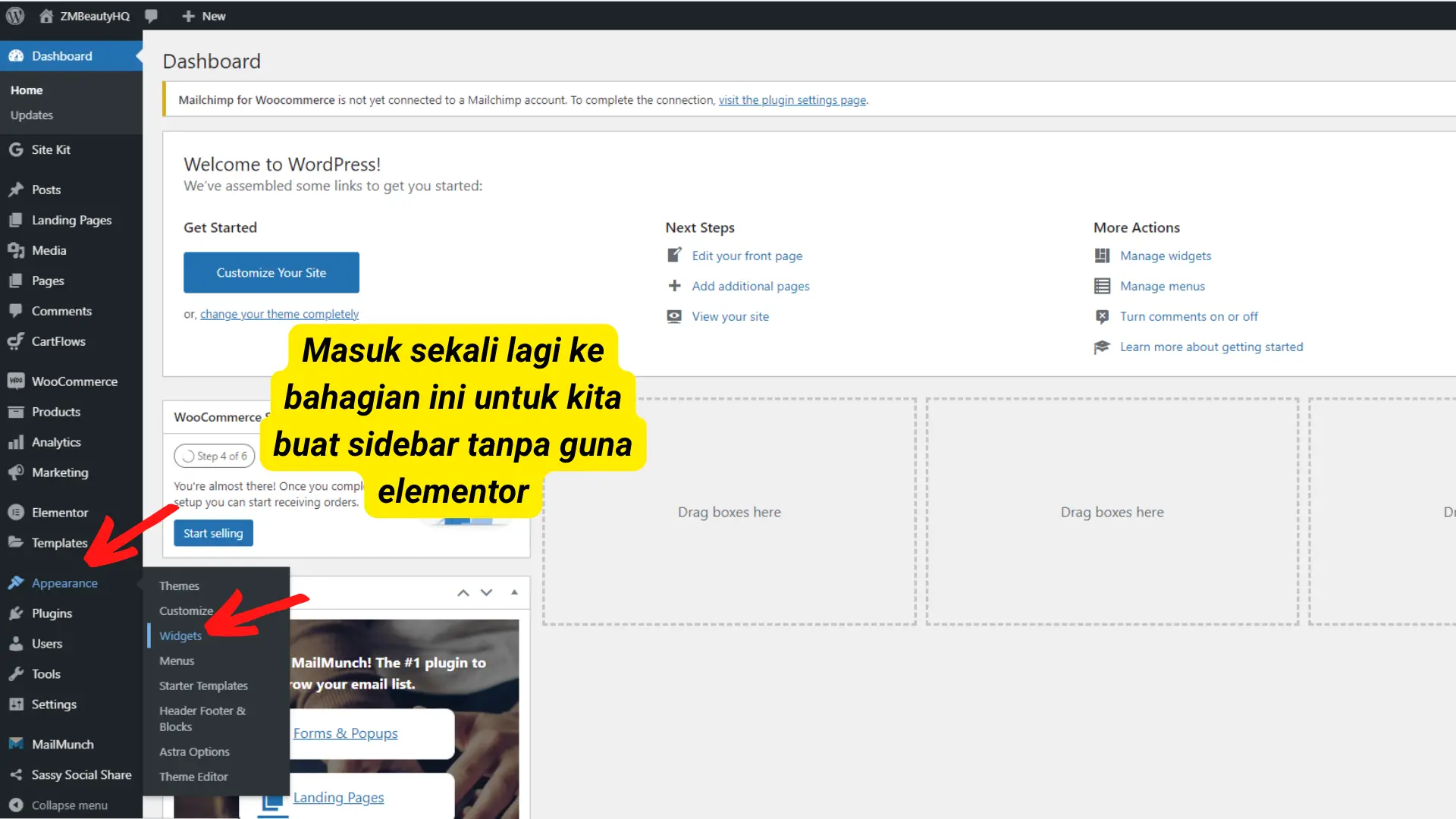Follow the change your theme completely link

(x=279, y=314)
